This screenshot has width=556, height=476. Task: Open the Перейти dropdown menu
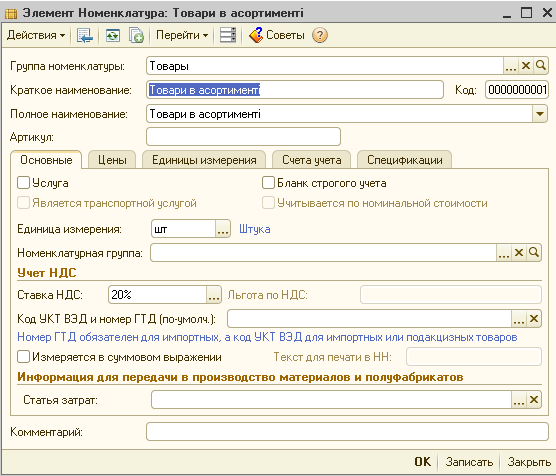tap(182, 35)
